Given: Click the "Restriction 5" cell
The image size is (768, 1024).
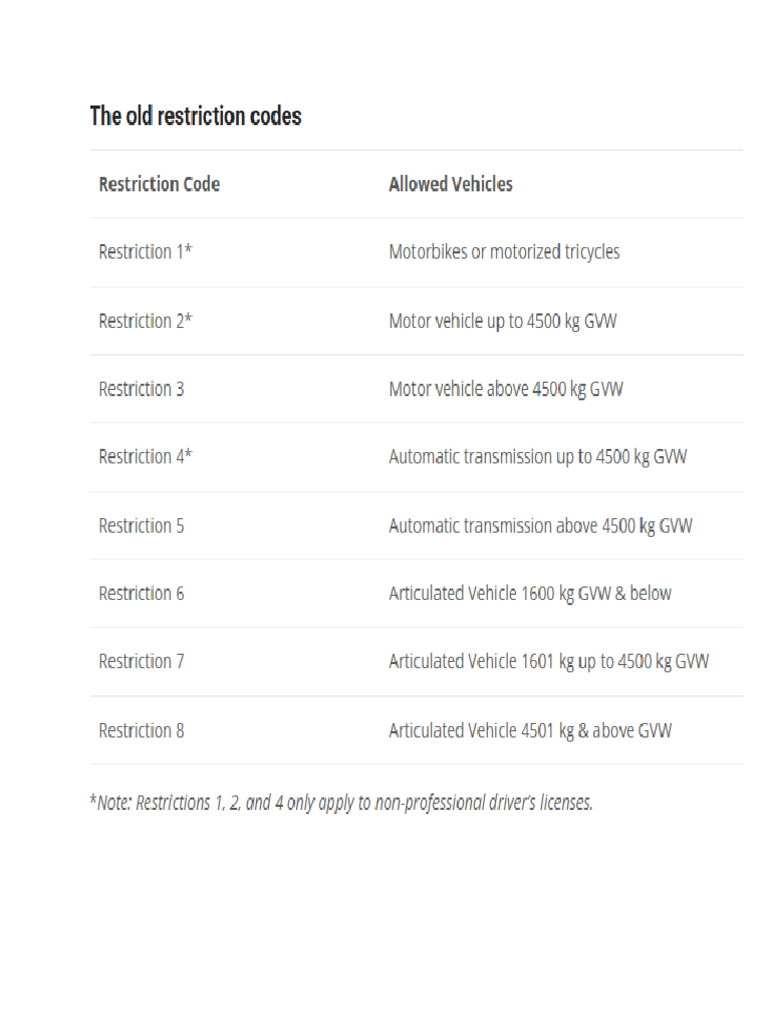Looking at the screenshot, I should coord(141,525).
